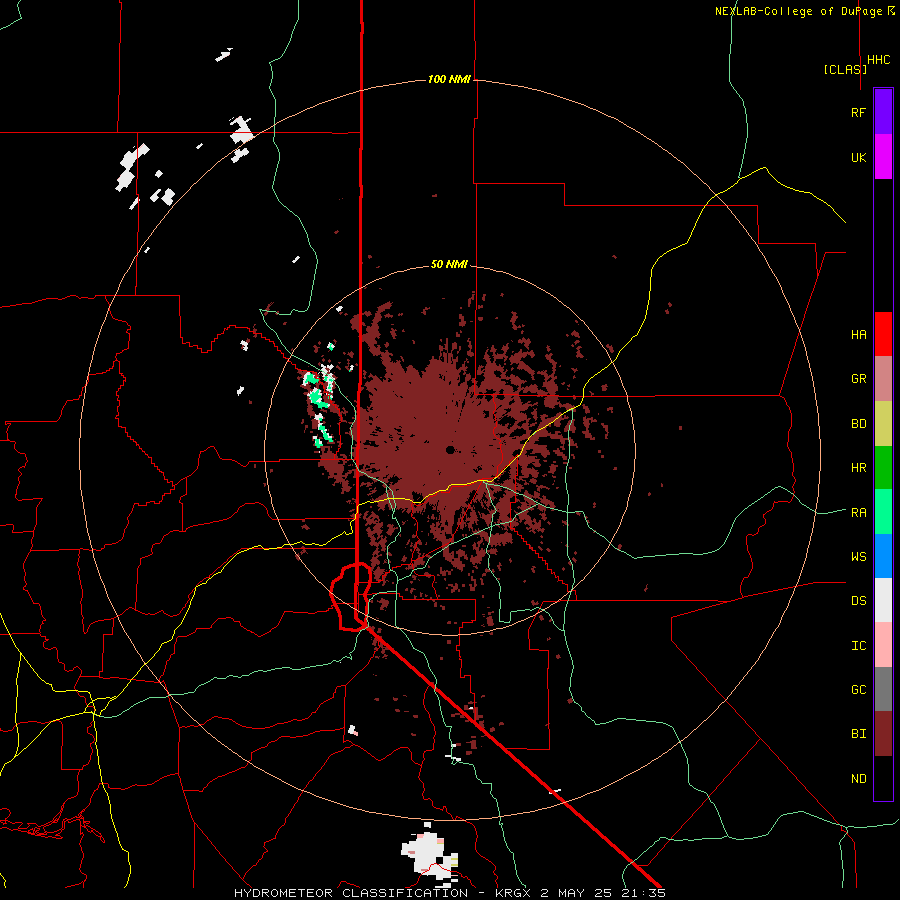This screenshot has height=900, width=900.
Task: Click the brown BI legend swatch
Action: pyautogui.click(x=883, y=734)
